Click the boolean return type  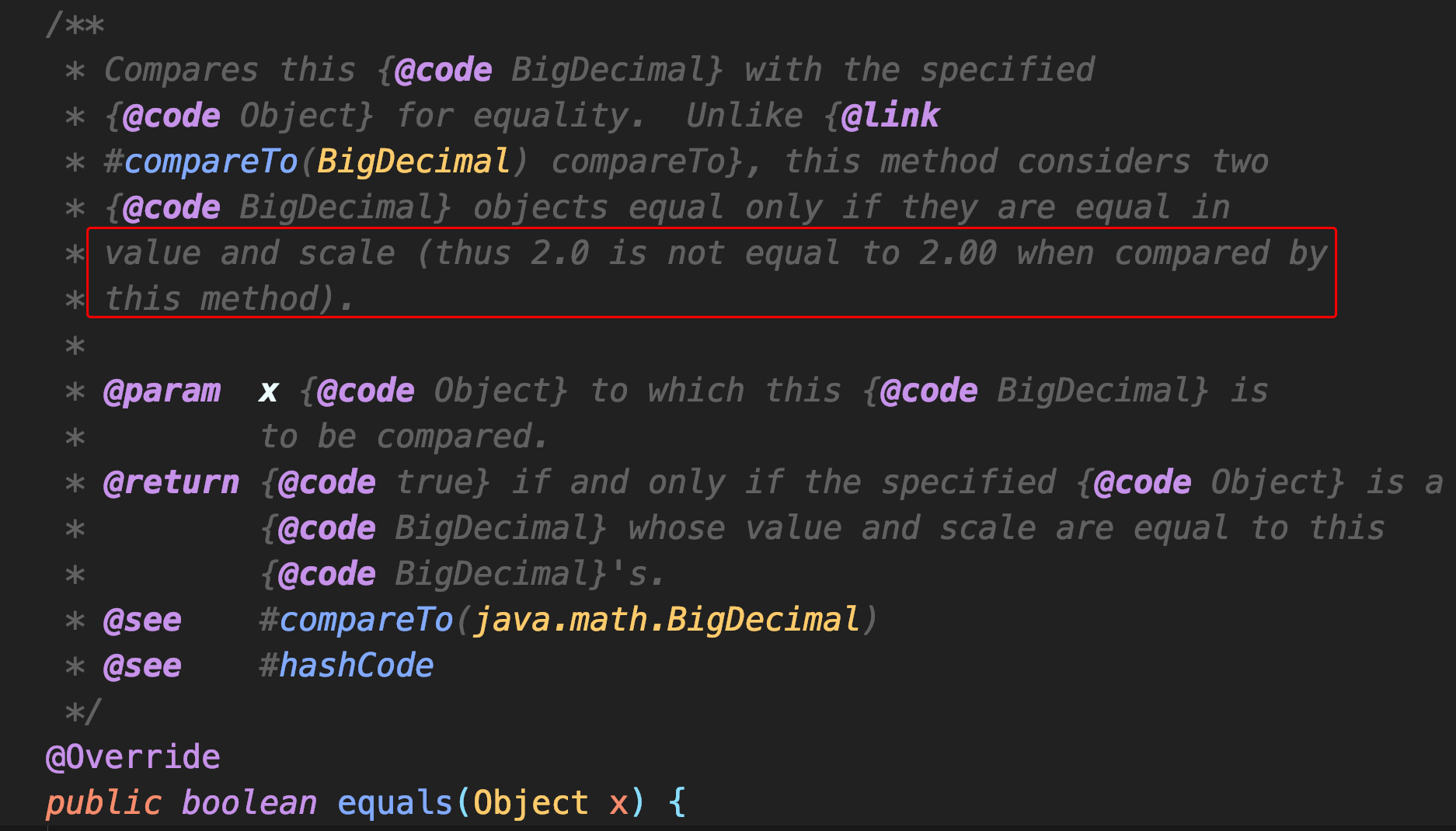(249, 803)
